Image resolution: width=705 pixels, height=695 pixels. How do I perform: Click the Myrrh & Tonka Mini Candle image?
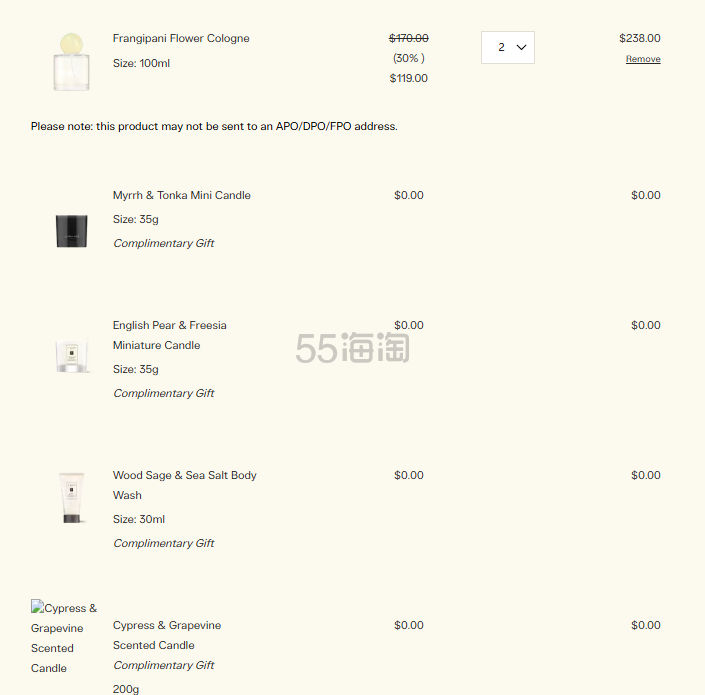coord(72,230)
